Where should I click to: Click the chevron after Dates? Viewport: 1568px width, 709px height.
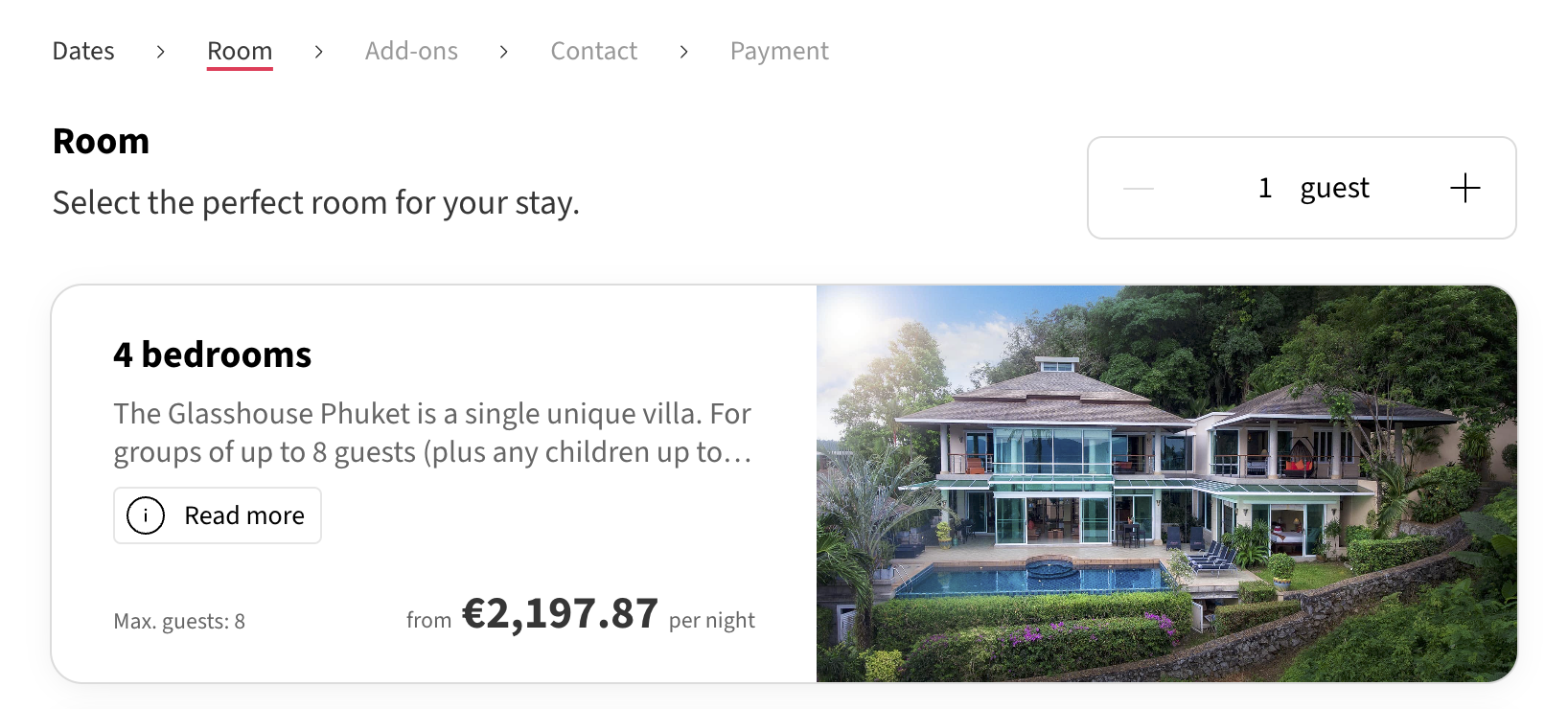click(x=161, y=52)
